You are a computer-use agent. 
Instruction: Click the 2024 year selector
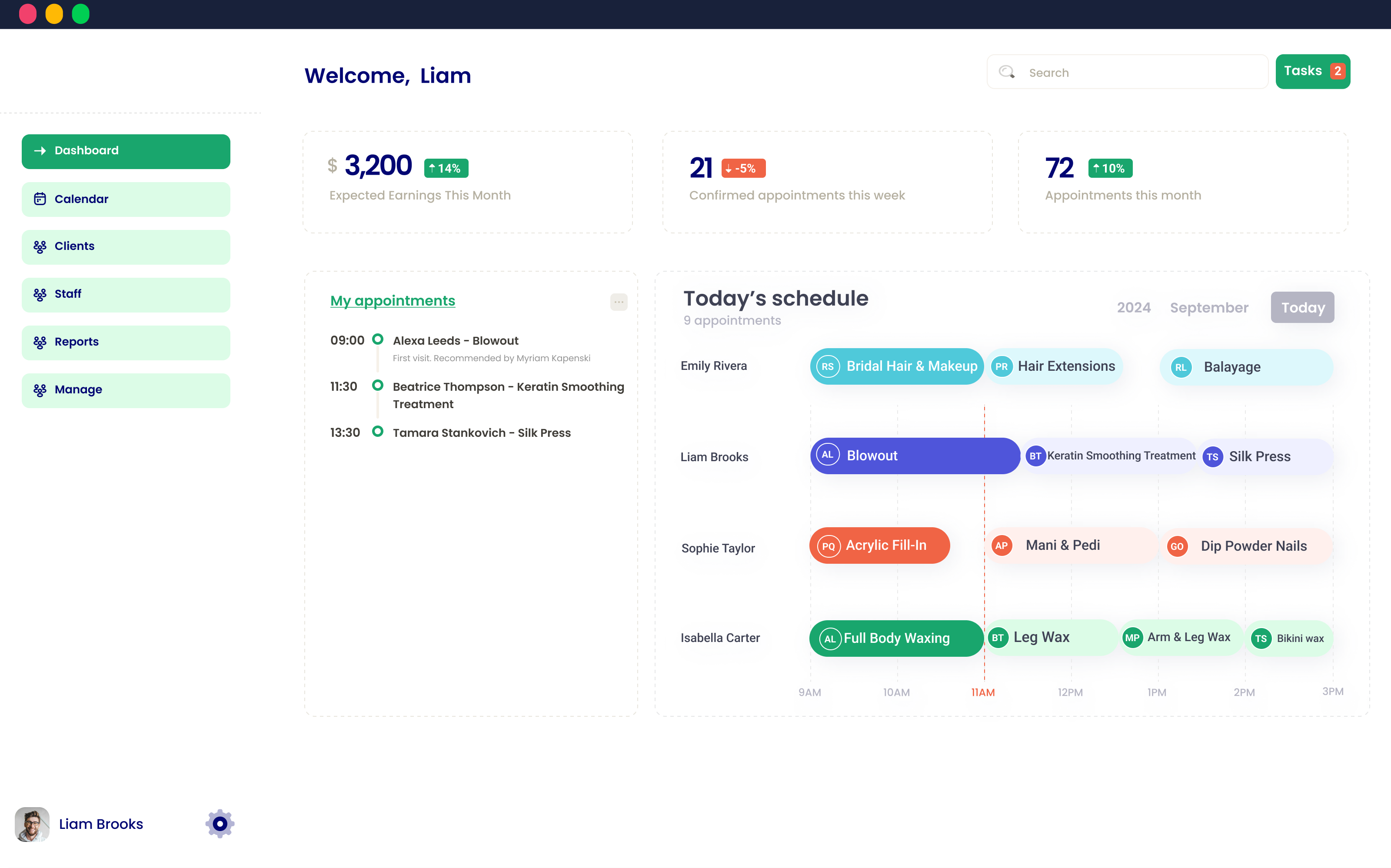pyautogui.click(x=1133, y=308)
